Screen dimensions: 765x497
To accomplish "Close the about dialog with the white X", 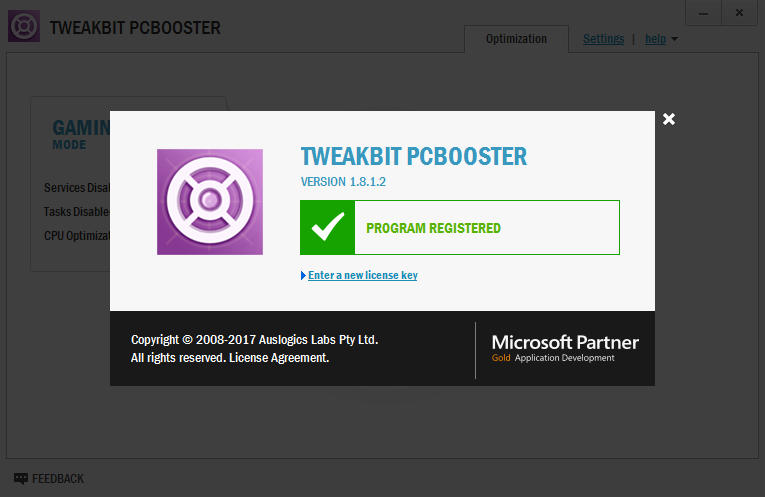I will point(669,119).
